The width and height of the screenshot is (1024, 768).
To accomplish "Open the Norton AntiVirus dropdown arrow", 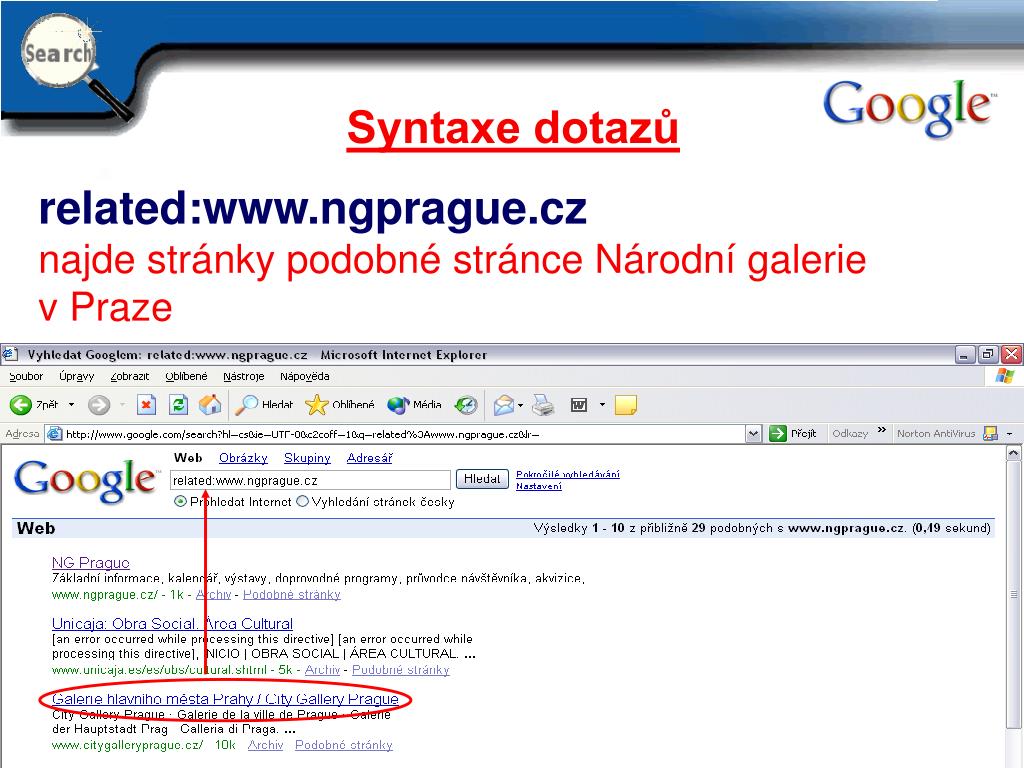I will tap(1010, 434).
